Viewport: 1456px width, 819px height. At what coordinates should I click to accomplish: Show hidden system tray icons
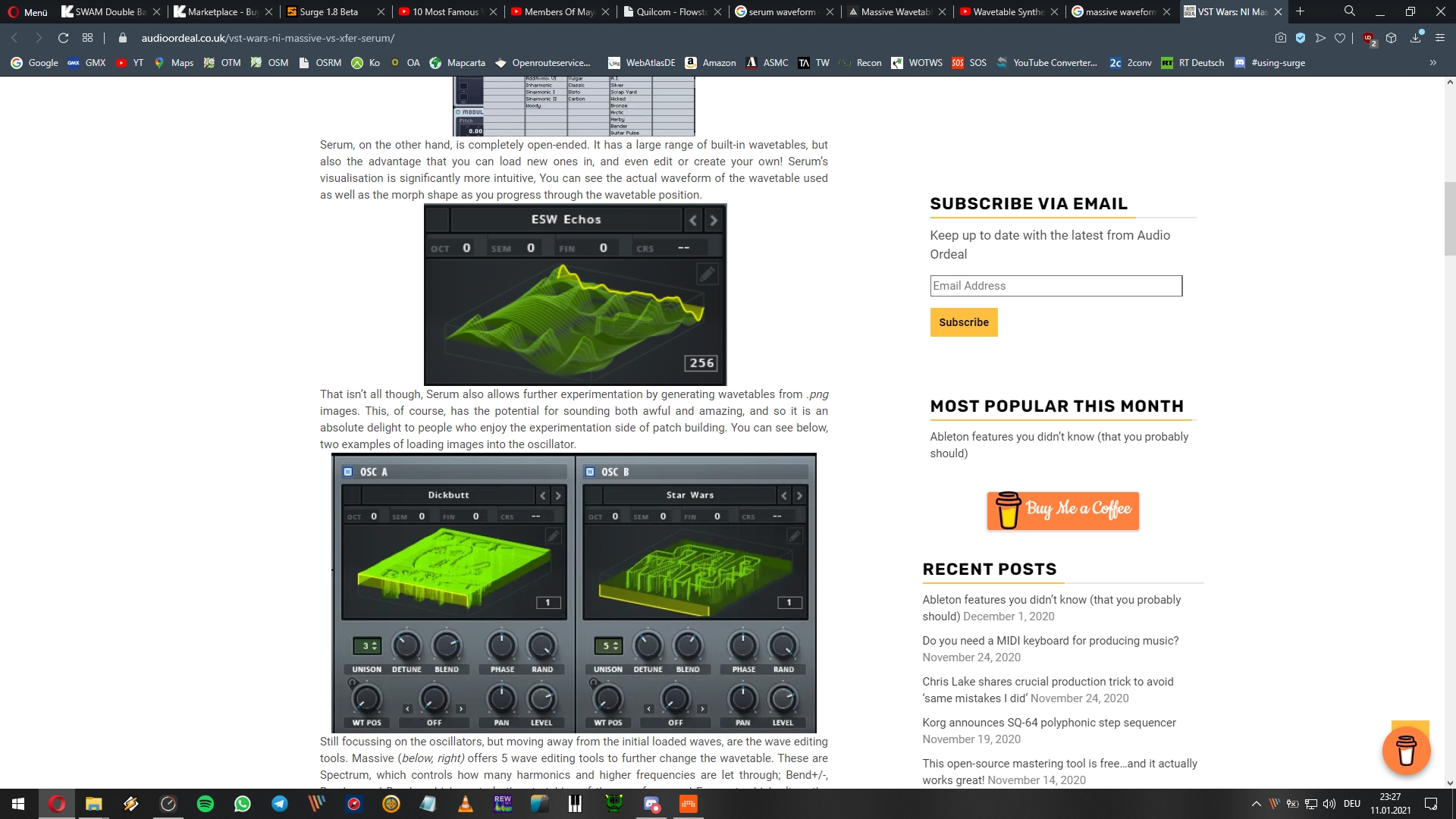tap(1256, 804)
